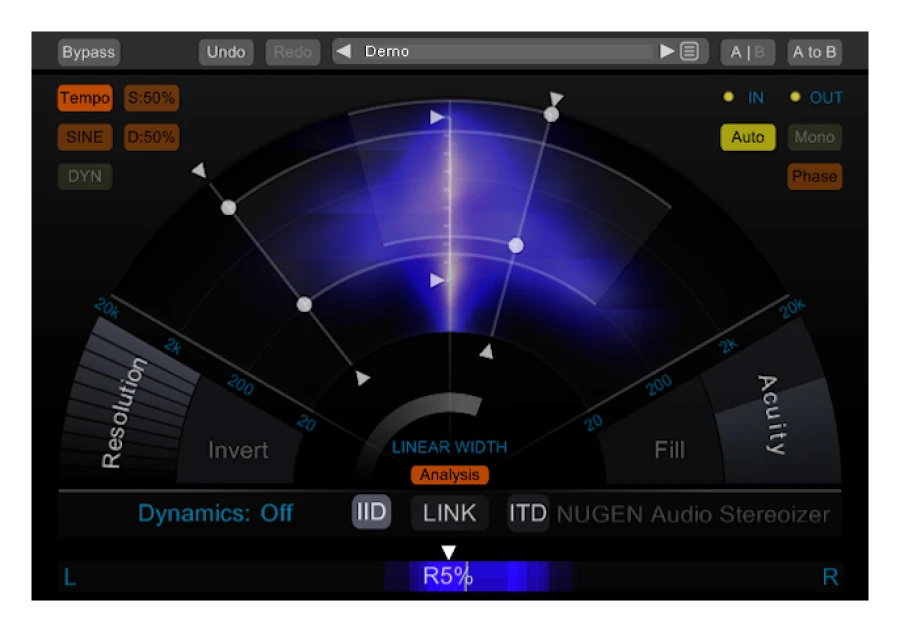Click the upper center band arrow handle
The image size is (900, 632).
click(437, 118)
